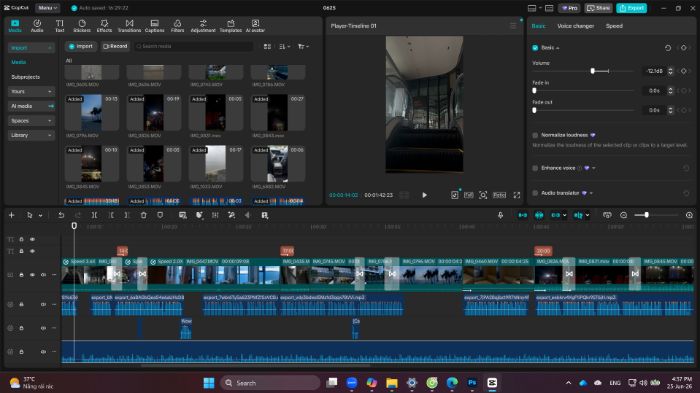Open the Filters tab
The height and width of the screenshot is (393, 700).
(x=177, y=26)
